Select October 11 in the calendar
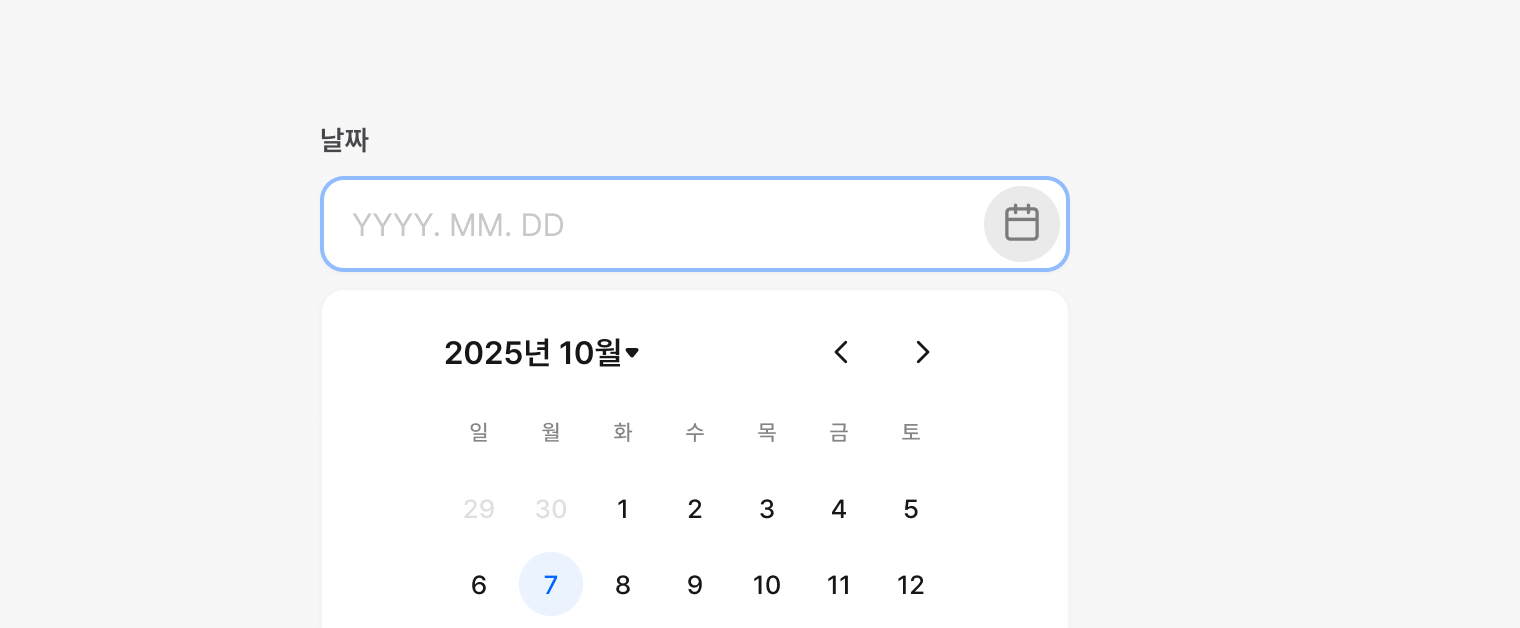1520x628 pixels. 839,585
